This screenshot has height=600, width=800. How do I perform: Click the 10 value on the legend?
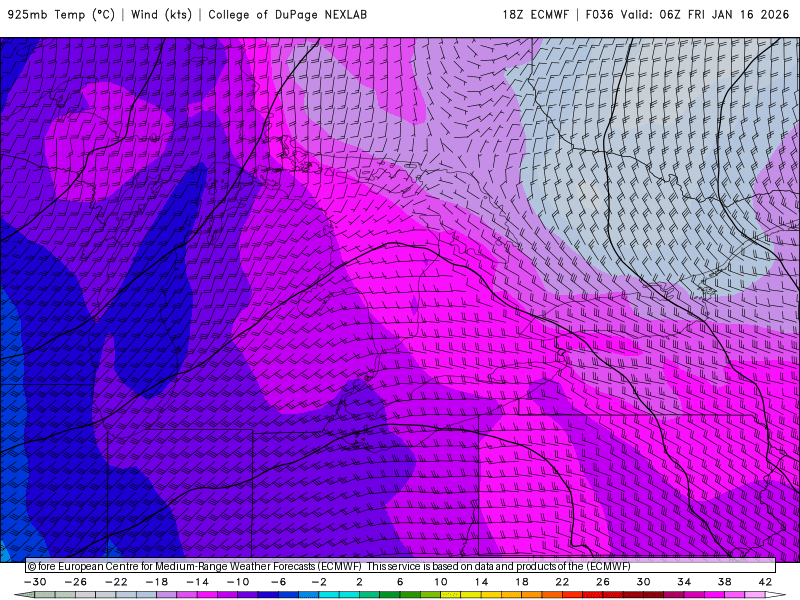pos(441,582)
